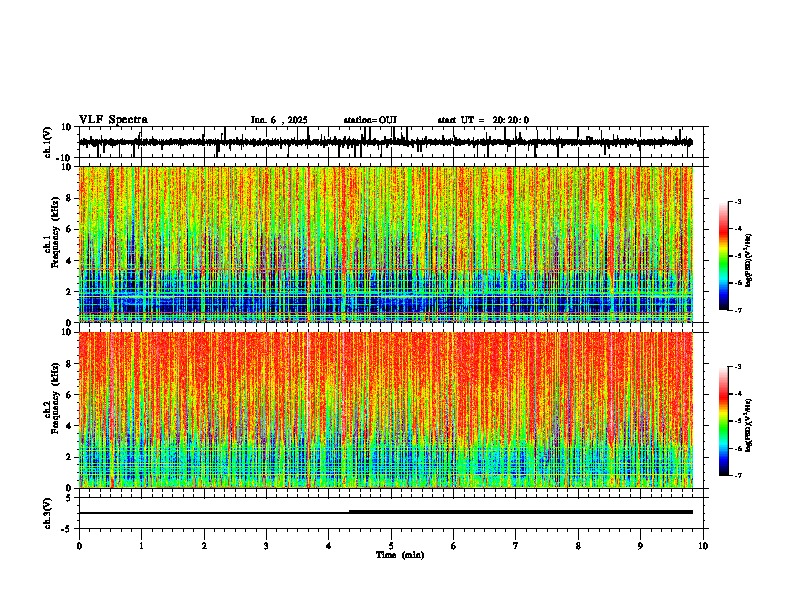
Task: Click the time axis tick label '10'
Action: point(703,546)
